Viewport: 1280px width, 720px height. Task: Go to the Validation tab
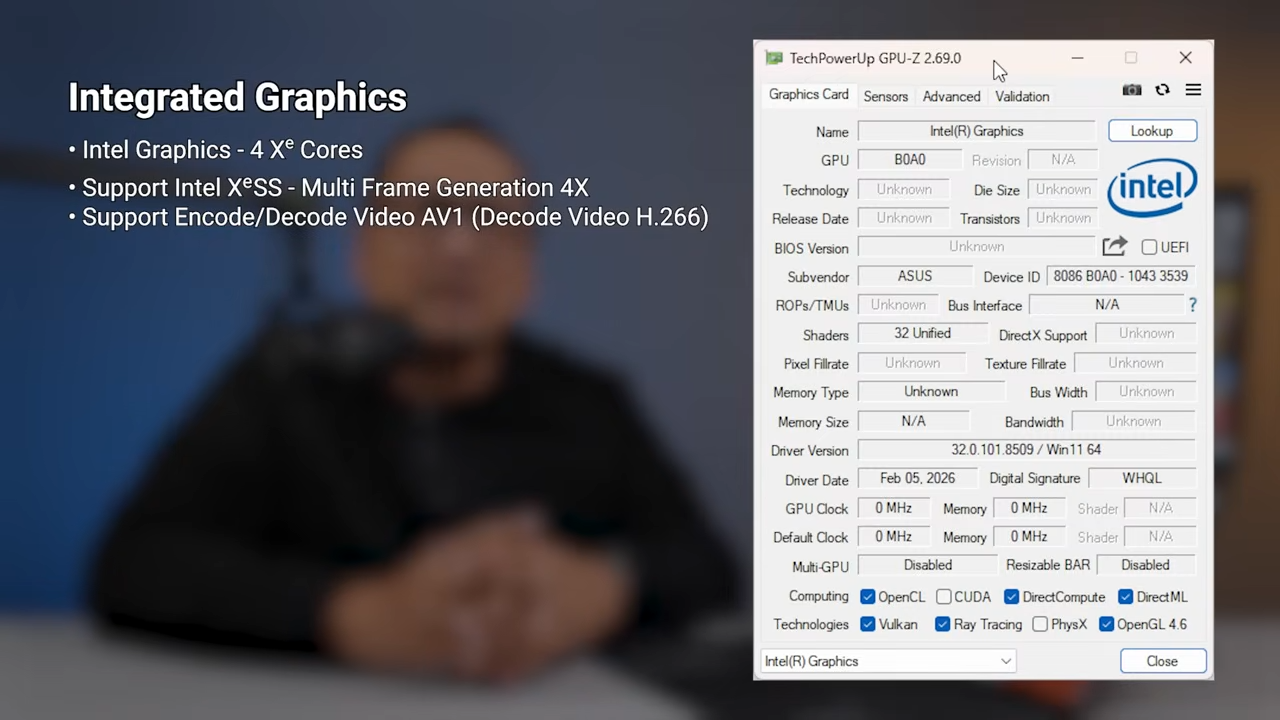point(1022,97)
